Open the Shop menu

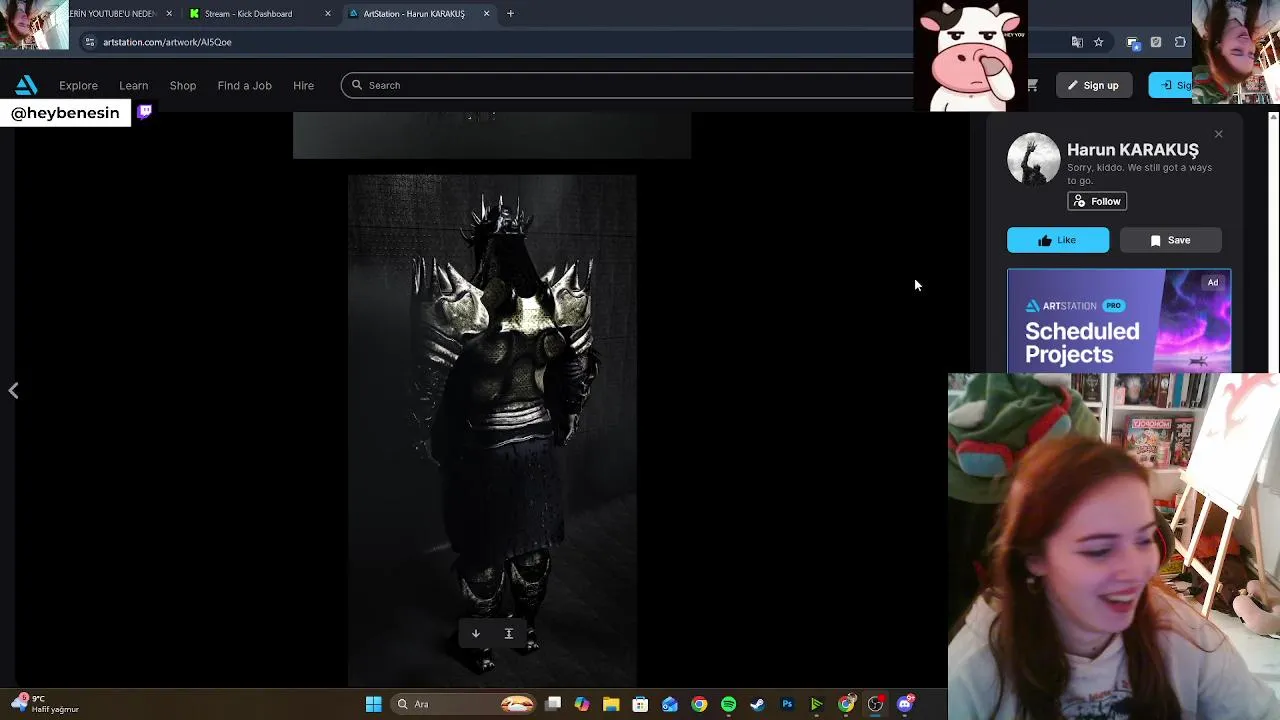click(x=183, y=85)
